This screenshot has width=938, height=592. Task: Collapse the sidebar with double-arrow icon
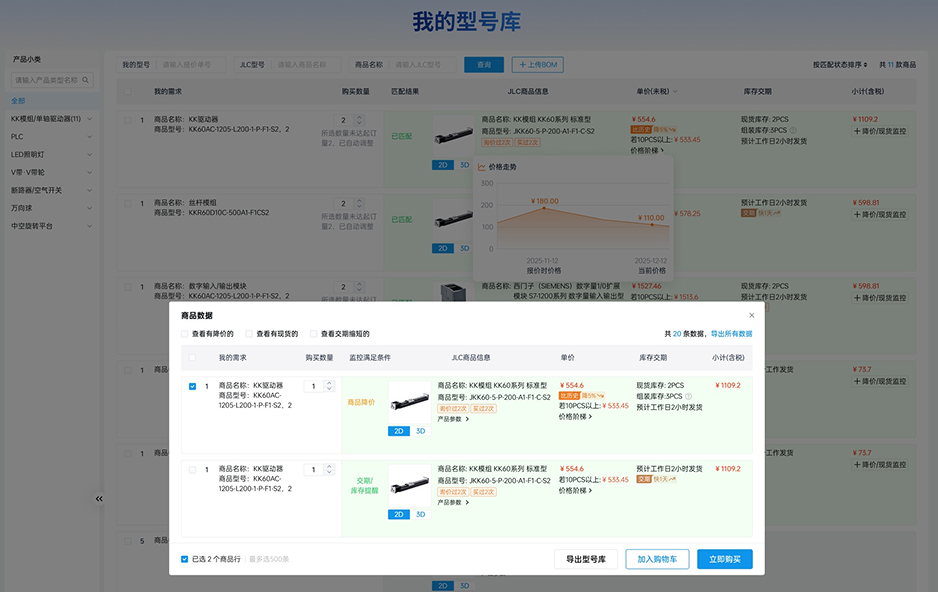(x=99, y=498)
